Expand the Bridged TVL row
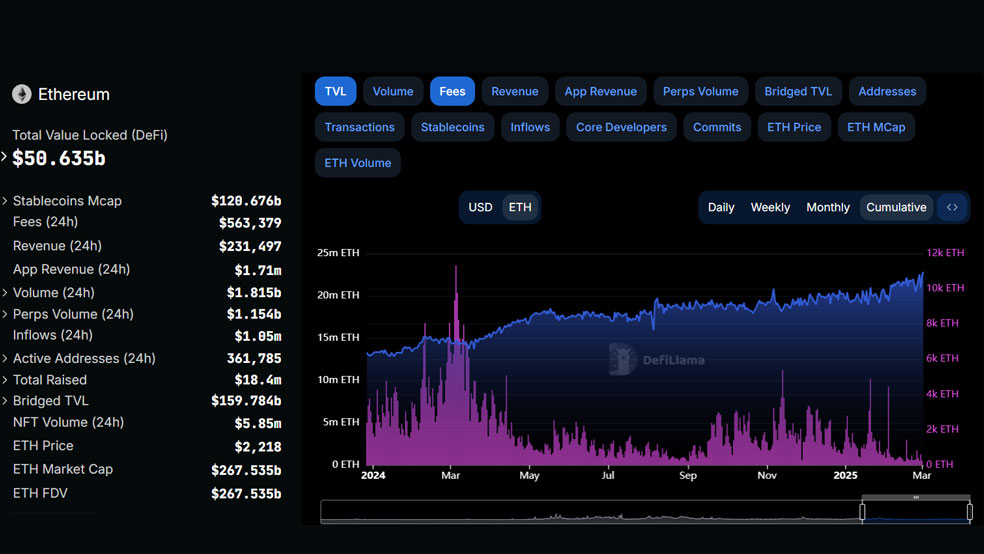The height and width of the screenshot is (554, 984). pos(5,400)
